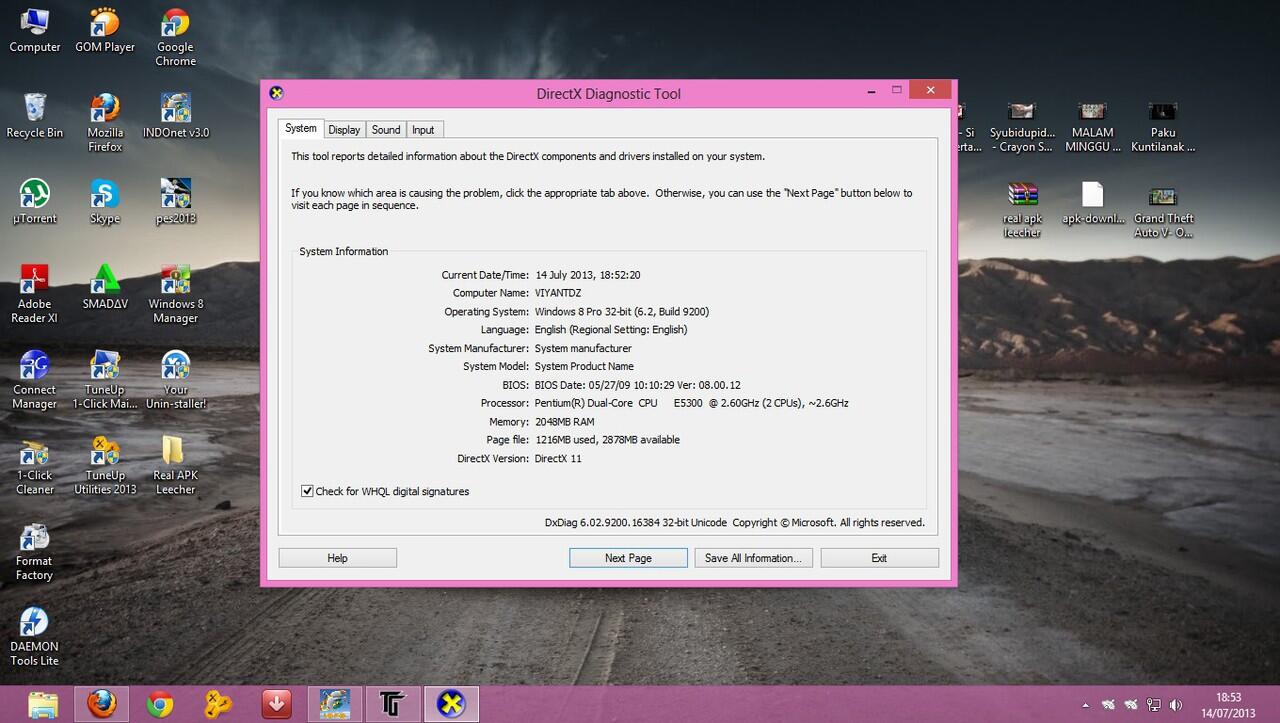The width and height of the screenshot is (1280, 723).
Task: Select MALAM MINGGU video file icon
Action: [1092, 125]
